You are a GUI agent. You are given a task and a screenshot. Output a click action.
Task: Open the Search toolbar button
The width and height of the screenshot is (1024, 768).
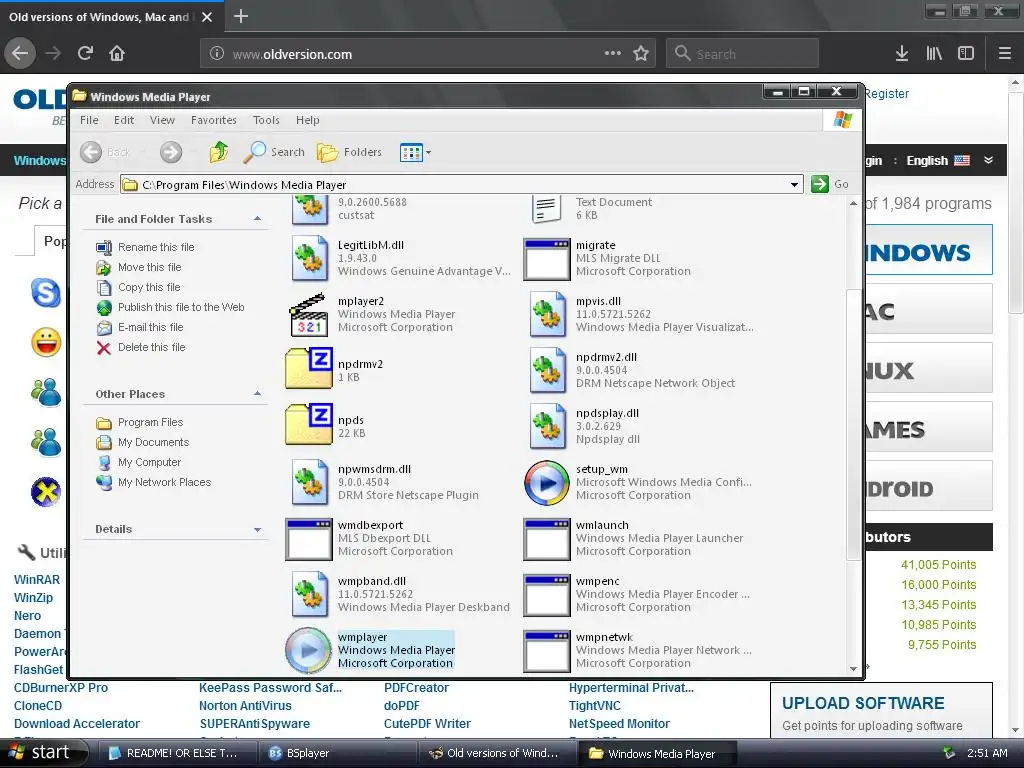(274, 152)
